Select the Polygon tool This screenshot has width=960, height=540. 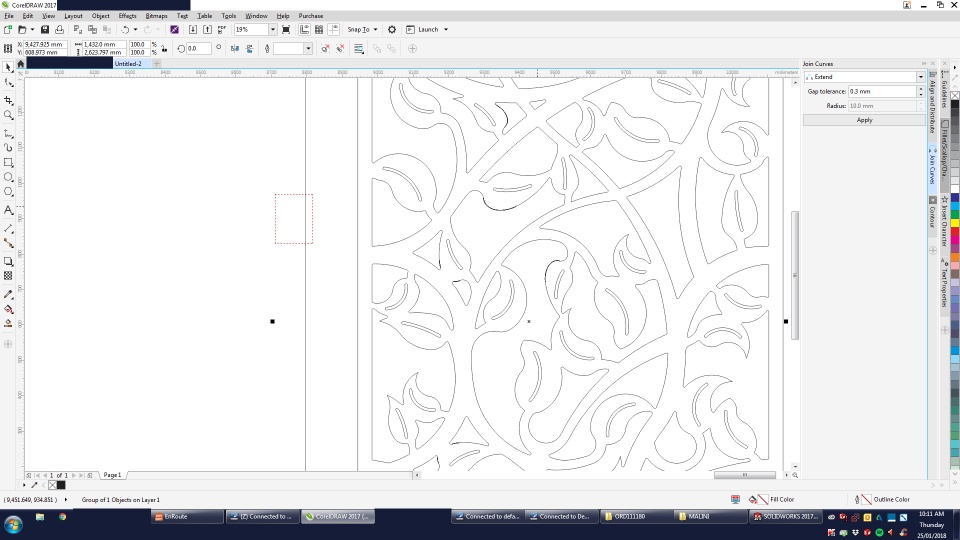(8, 192)
